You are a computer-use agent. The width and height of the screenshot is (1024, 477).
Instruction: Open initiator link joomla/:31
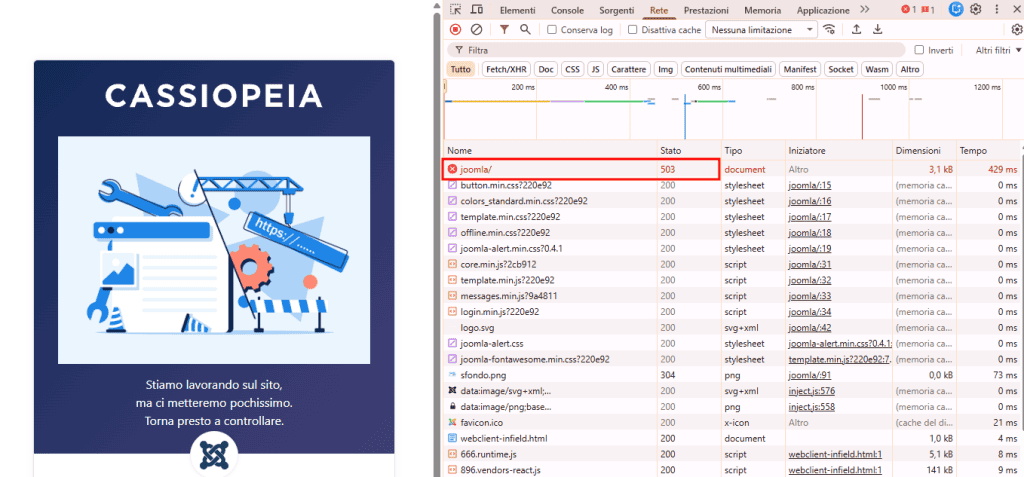click(x=810, y=264)
